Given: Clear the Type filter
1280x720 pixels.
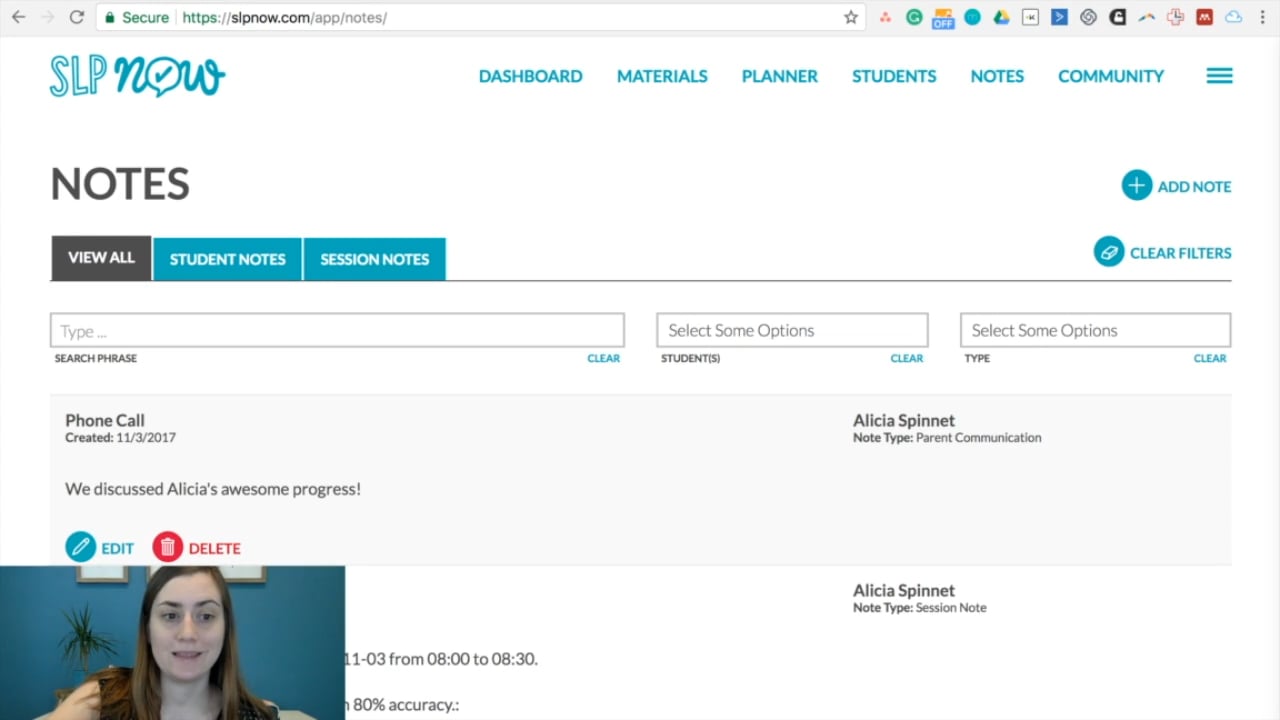Looking at the screenshot, I should 1210,358.
